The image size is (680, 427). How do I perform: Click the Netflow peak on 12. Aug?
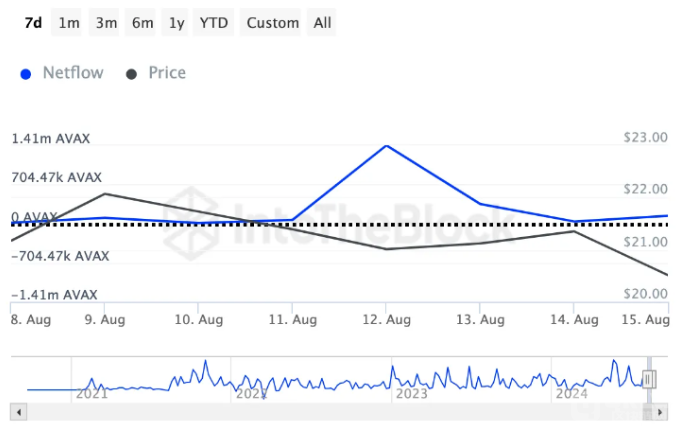[x=386, y=146]
